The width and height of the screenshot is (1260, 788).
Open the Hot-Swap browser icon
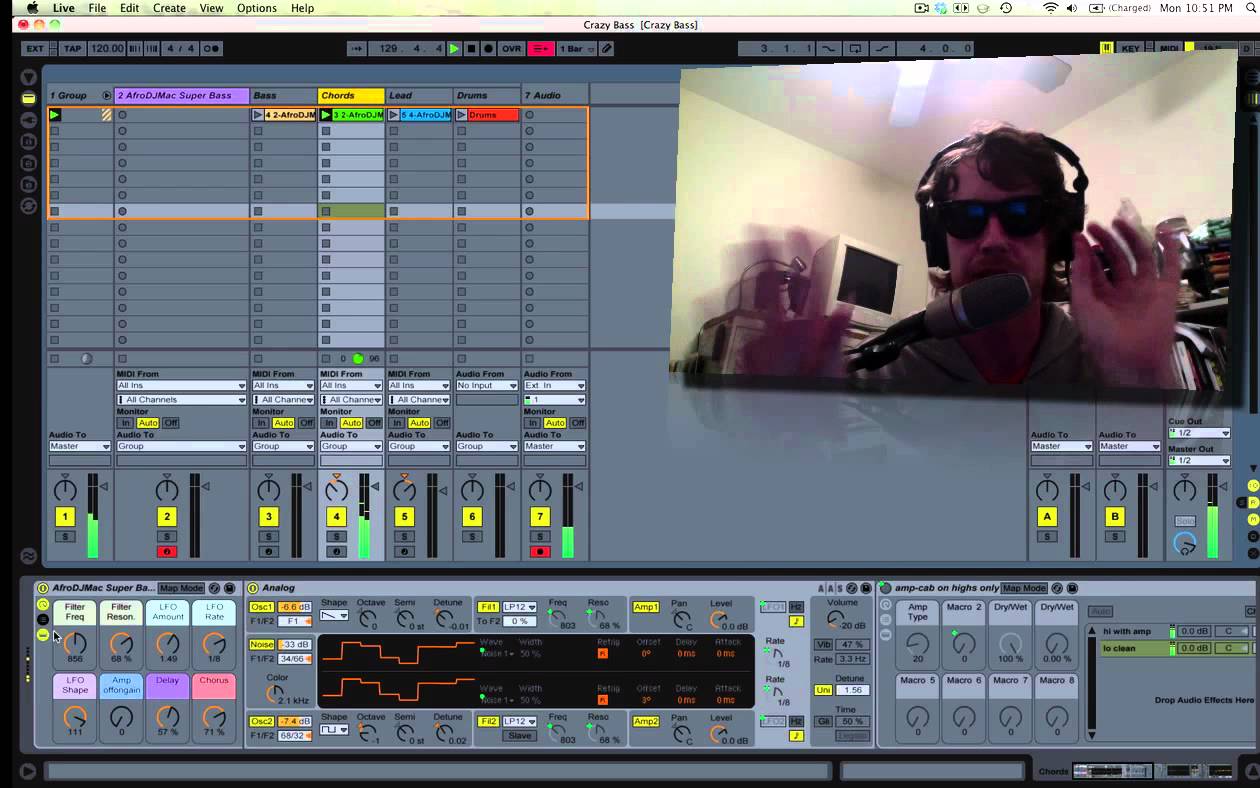click(29, 206)
